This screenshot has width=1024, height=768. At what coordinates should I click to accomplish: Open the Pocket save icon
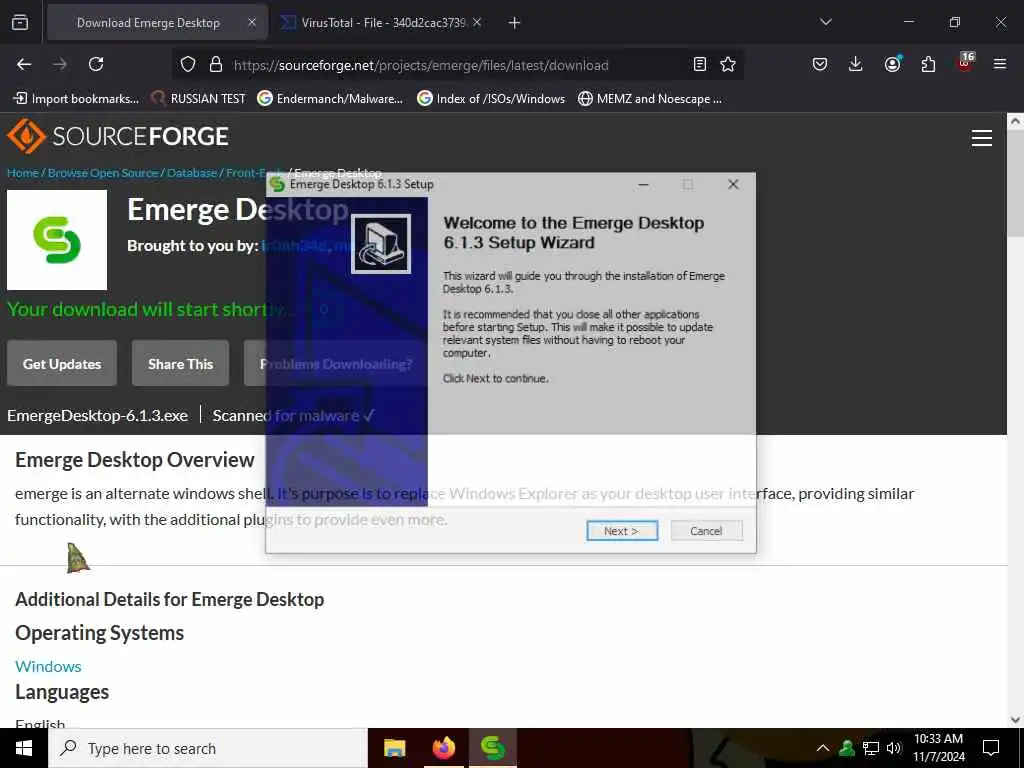click(820, 64)
